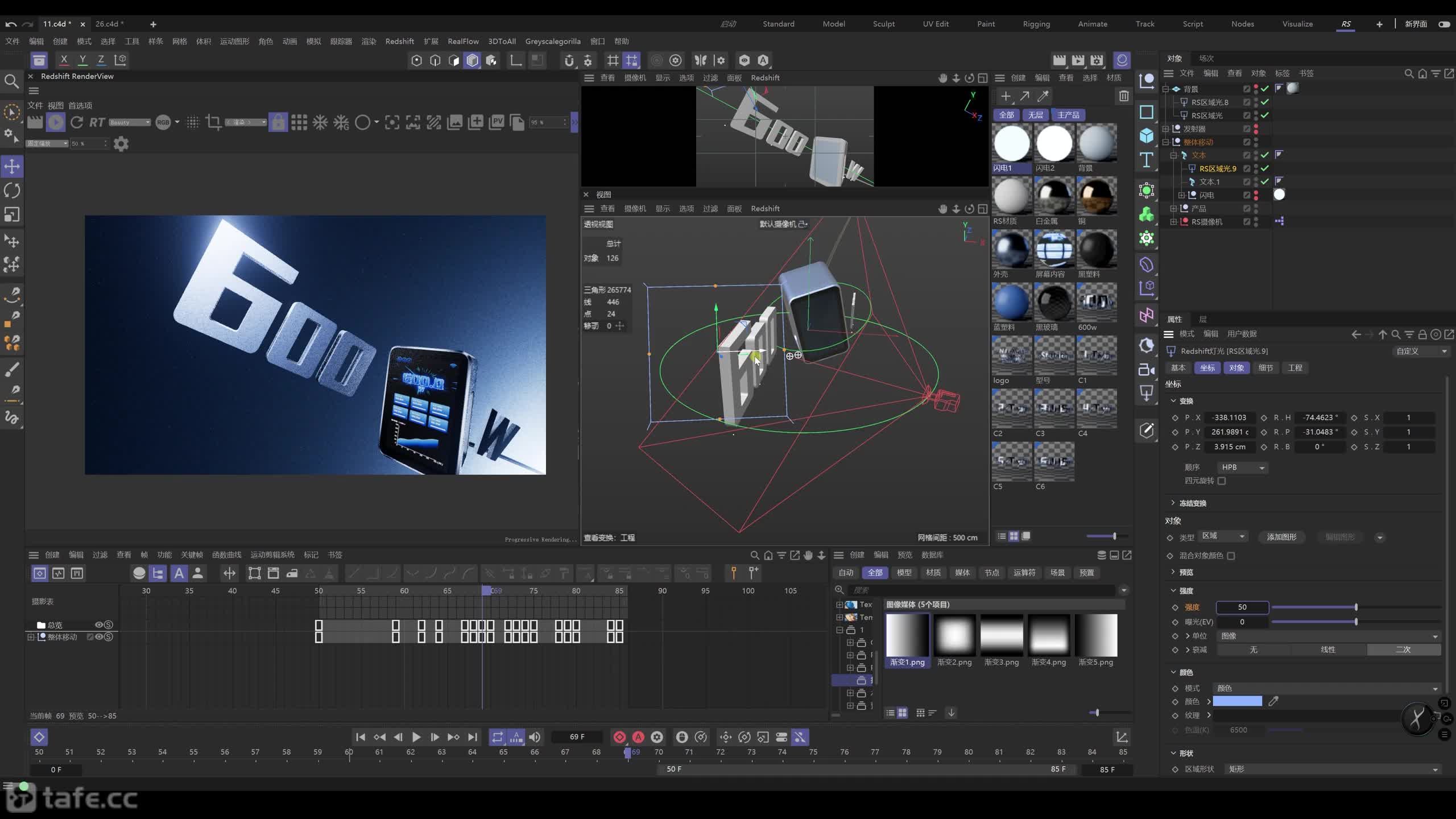
Task: Select the Move tool in left toolbar
Action: pos(12,167)
